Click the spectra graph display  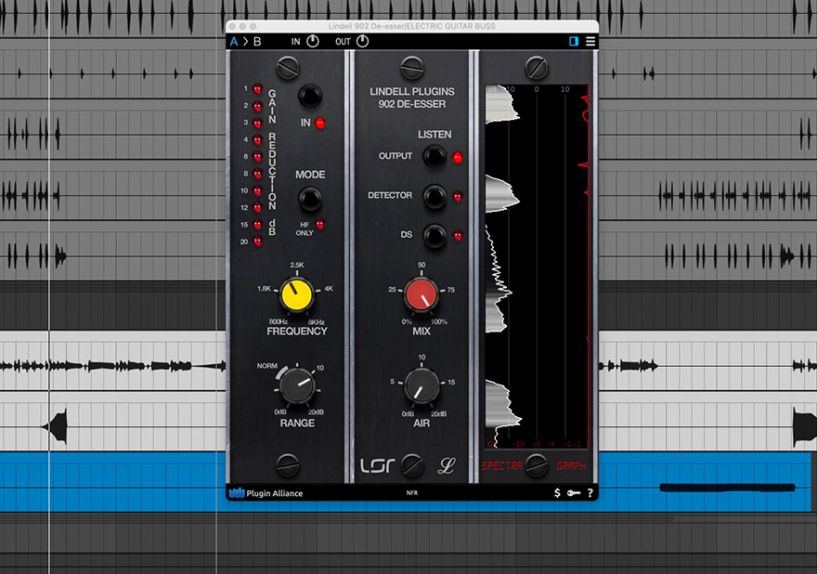tap(537, 267)
